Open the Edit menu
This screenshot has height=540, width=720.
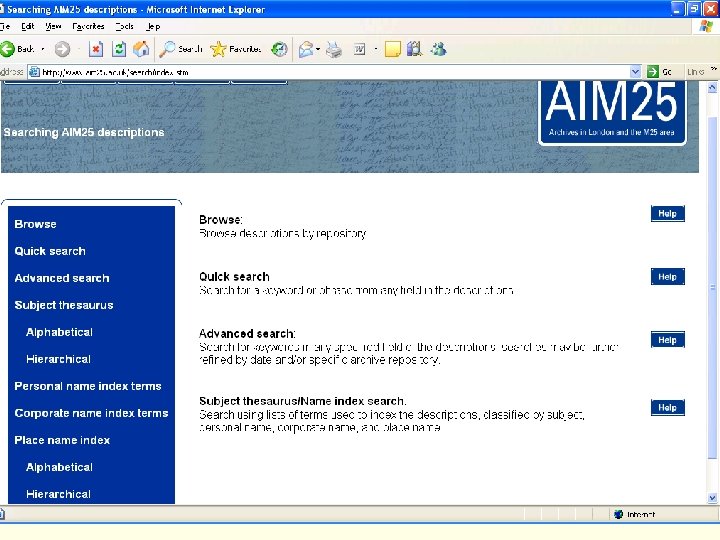click(28, 26)
